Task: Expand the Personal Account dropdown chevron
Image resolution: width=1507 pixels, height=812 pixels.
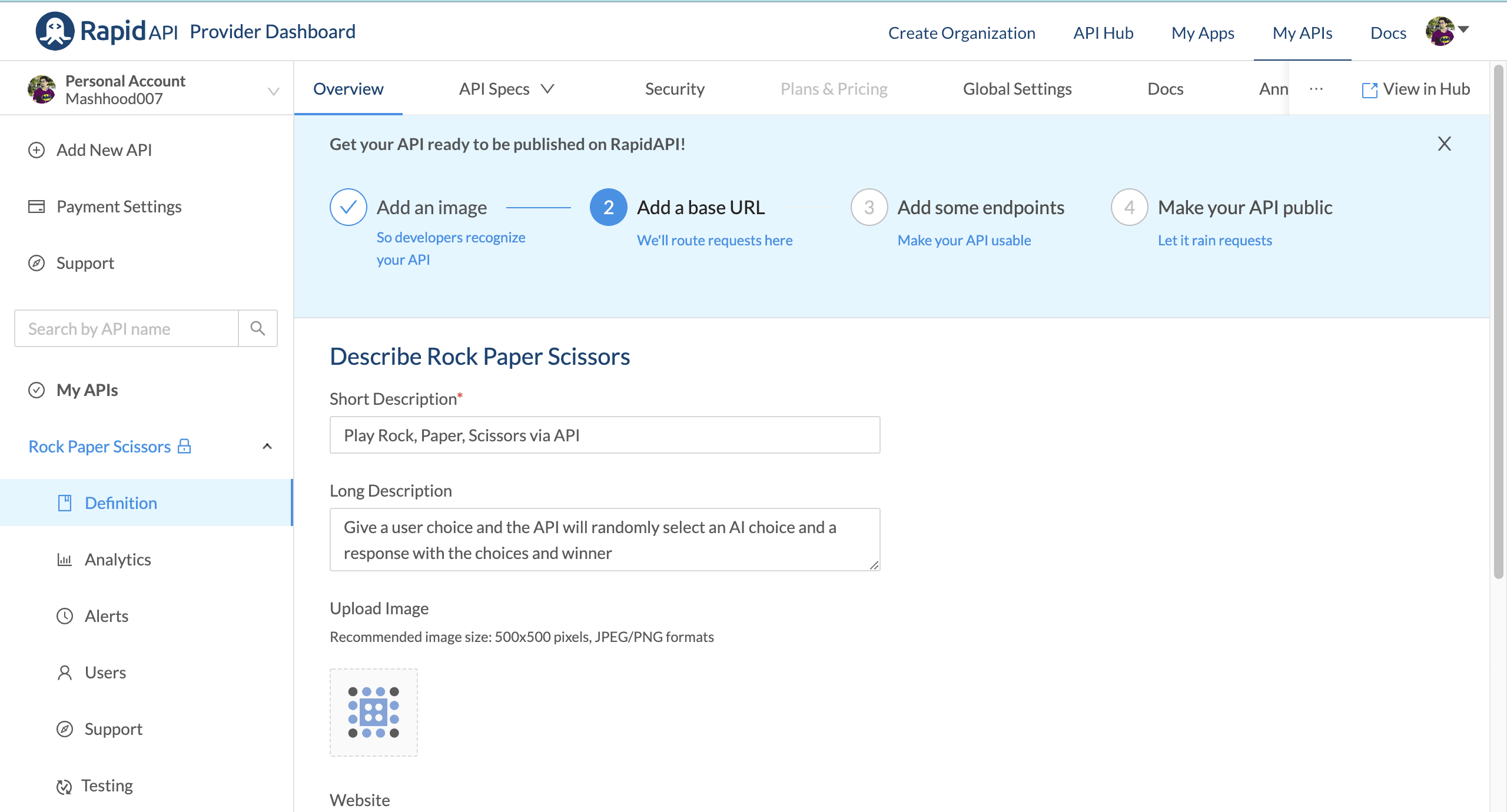Action: click(273, 91)
